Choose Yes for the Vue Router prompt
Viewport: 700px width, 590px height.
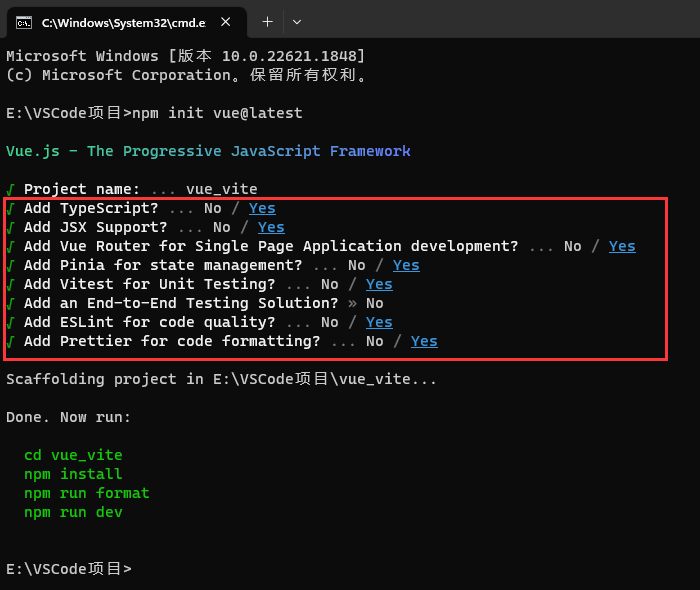click(x=622, y=246)
